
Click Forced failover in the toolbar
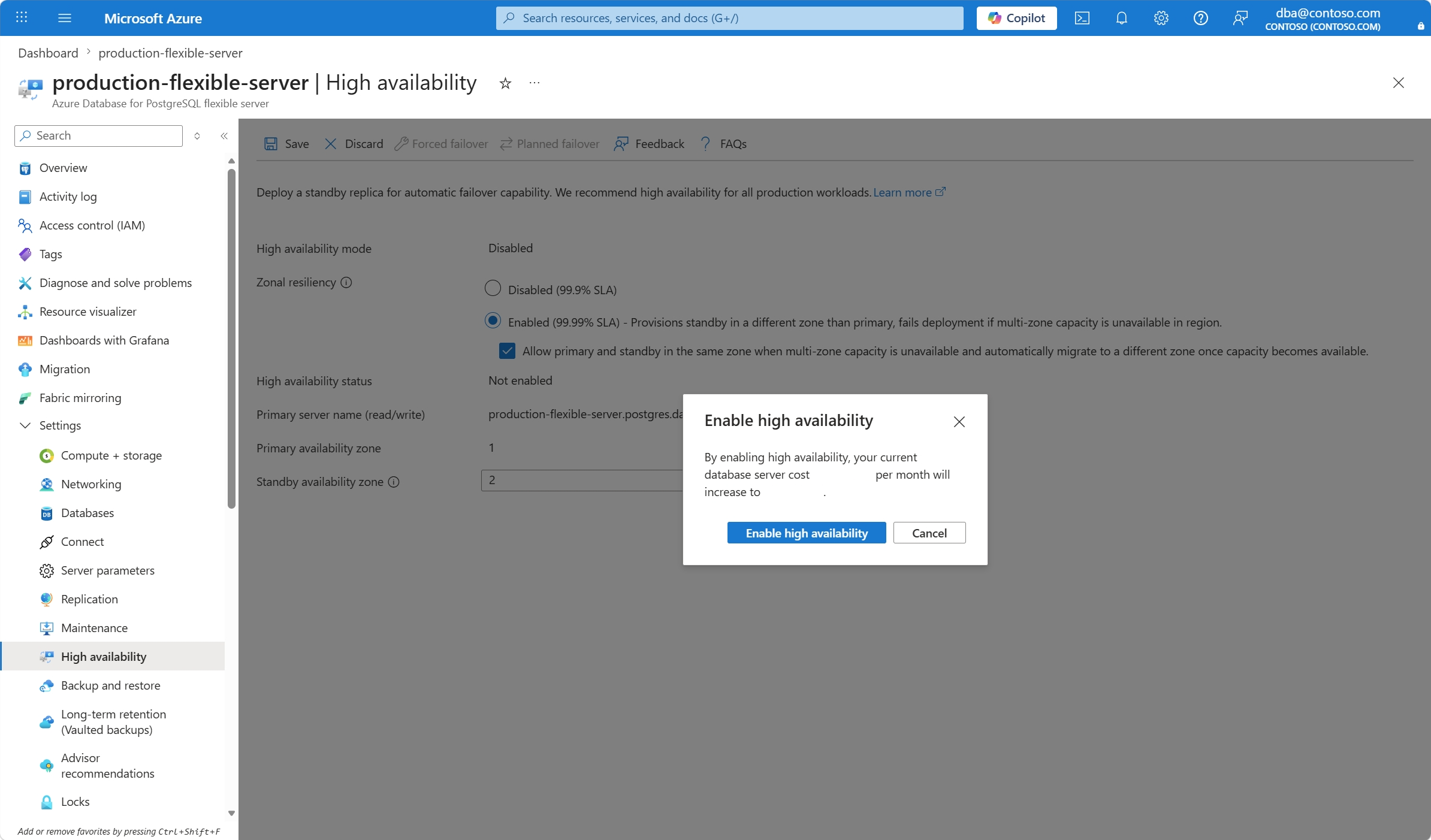pos(441,144)
